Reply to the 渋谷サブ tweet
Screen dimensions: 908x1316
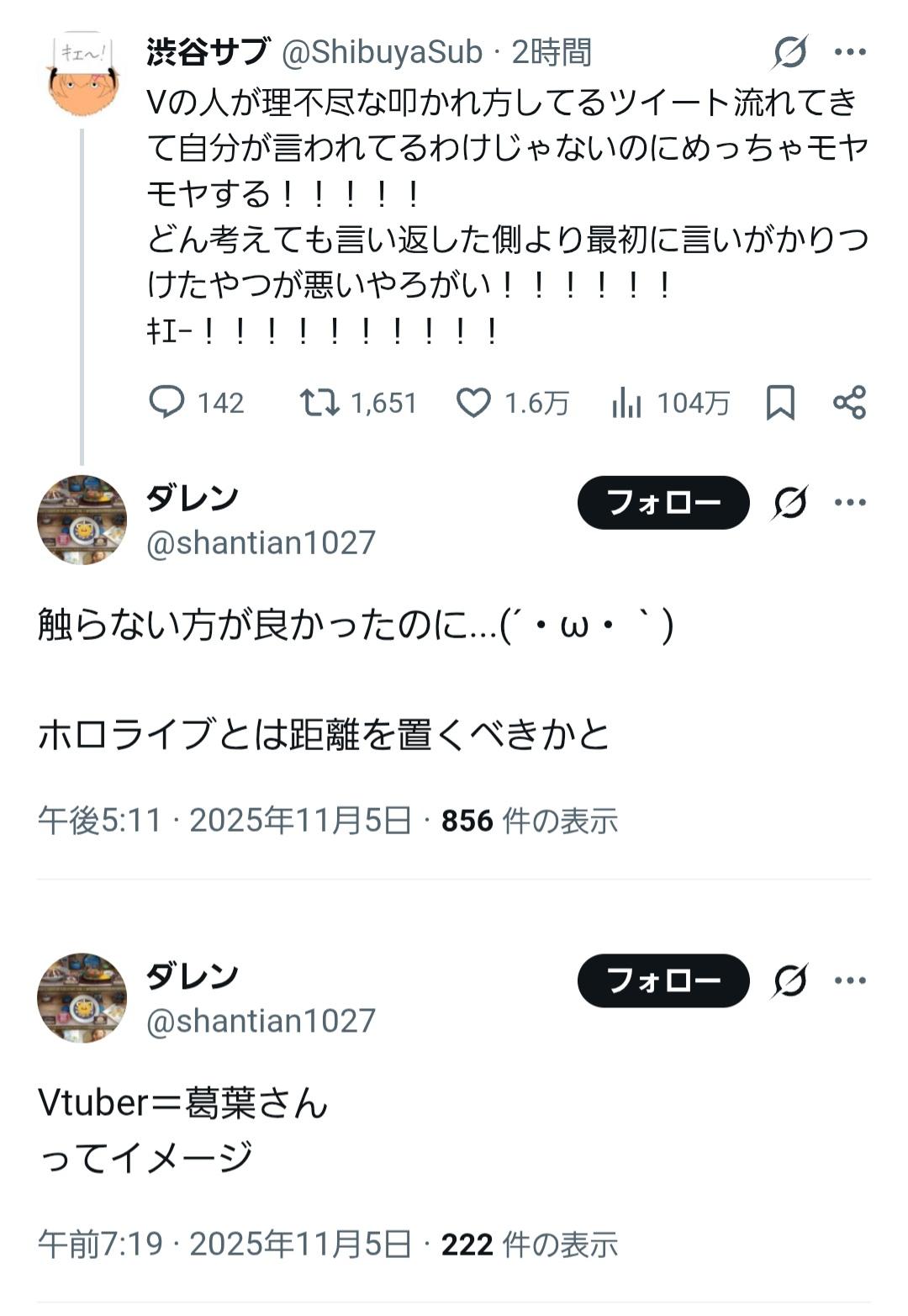pos(166,403)
